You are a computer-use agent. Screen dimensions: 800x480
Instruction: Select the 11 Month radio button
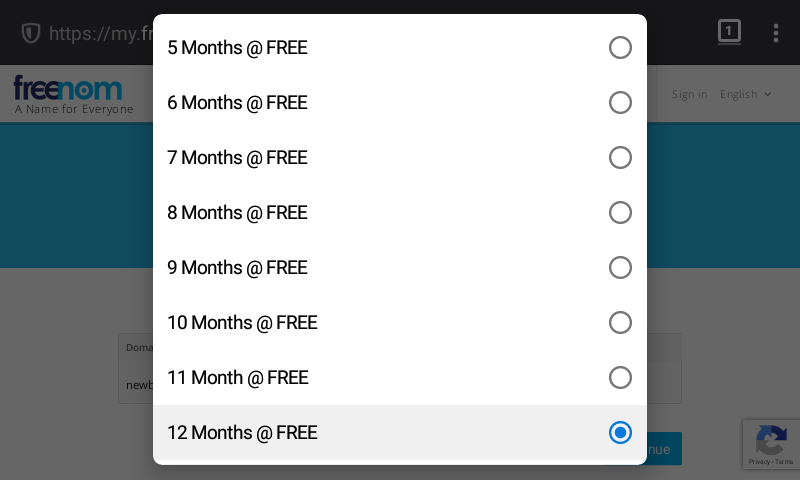(620, 378)
